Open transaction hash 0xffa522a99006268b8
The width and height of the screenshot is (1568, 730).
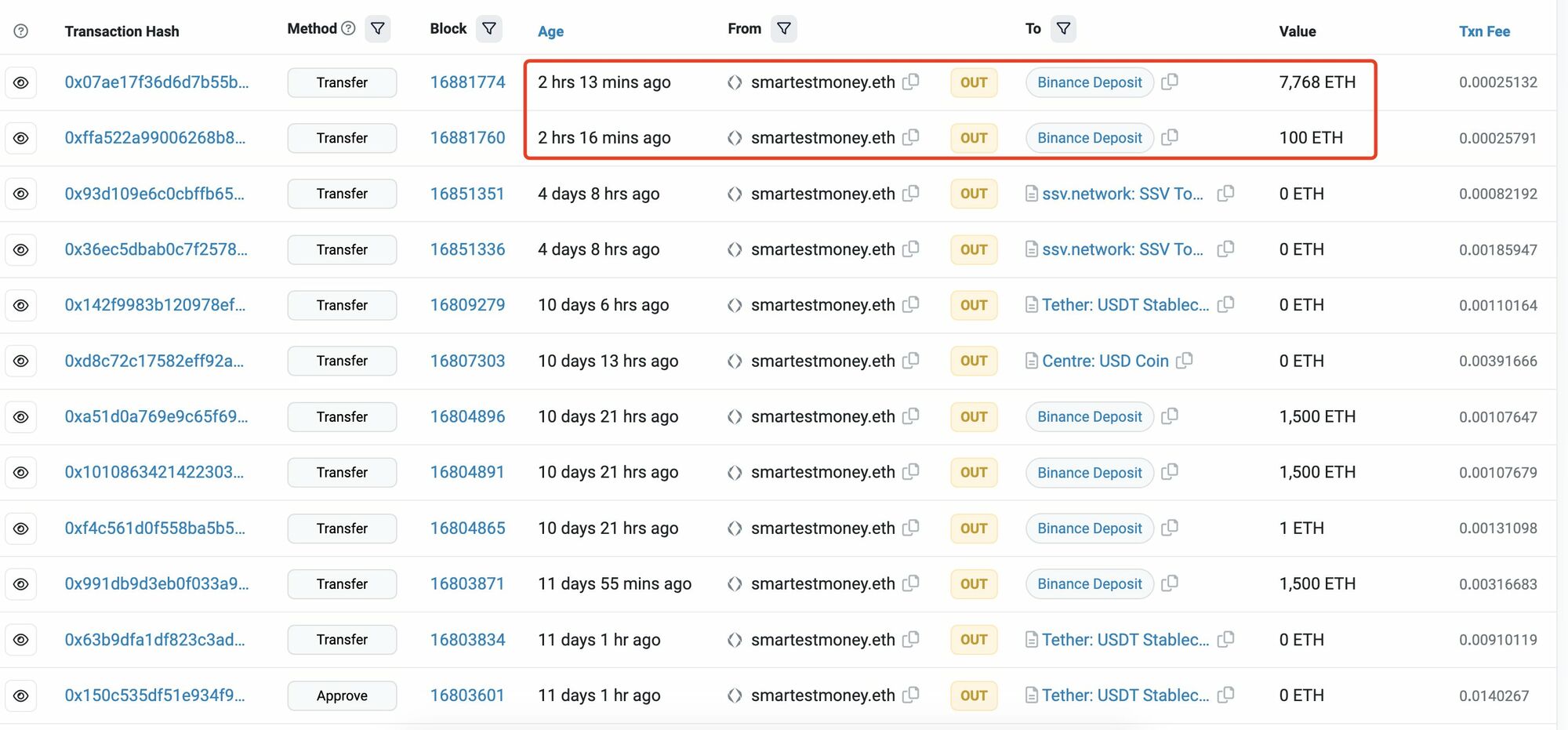click(x=155, y=138)
